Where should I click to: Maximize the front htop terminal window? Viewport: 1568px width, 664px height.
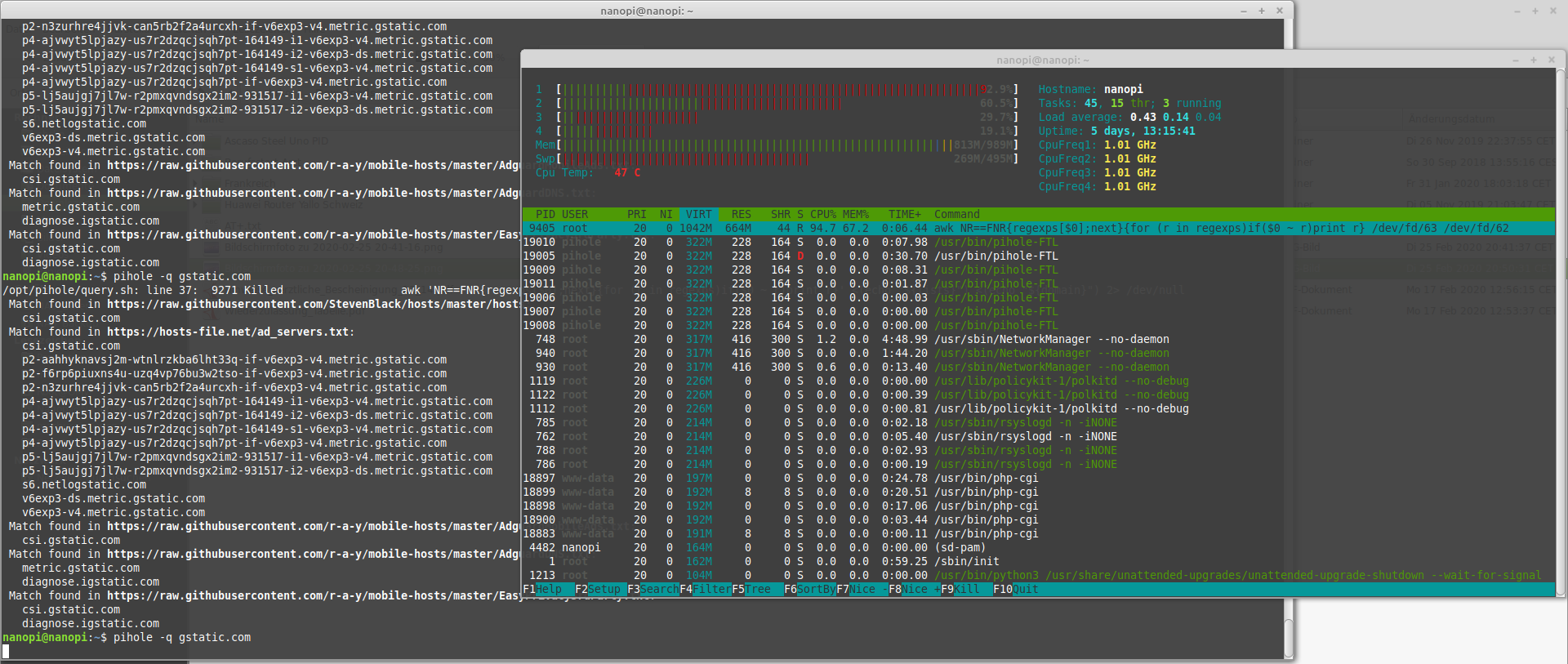(1534, 60)
